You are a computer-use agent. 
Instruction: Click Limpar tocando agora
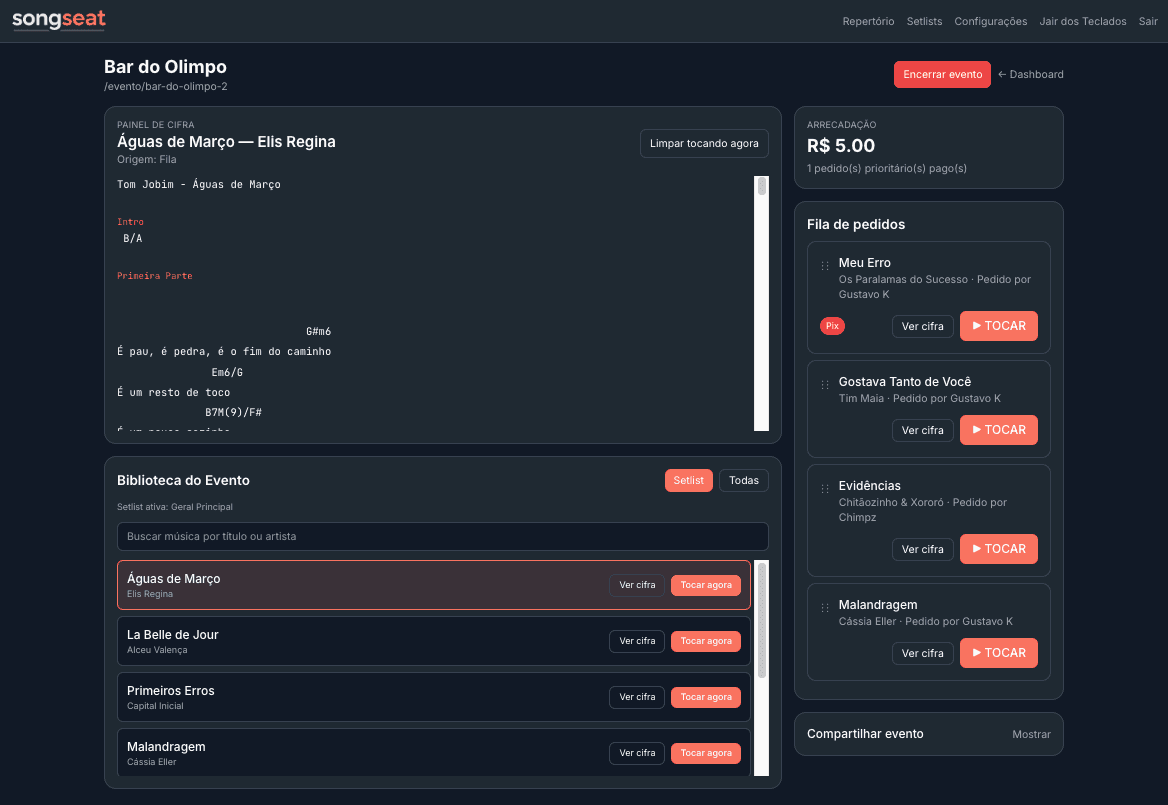(704, 144)
